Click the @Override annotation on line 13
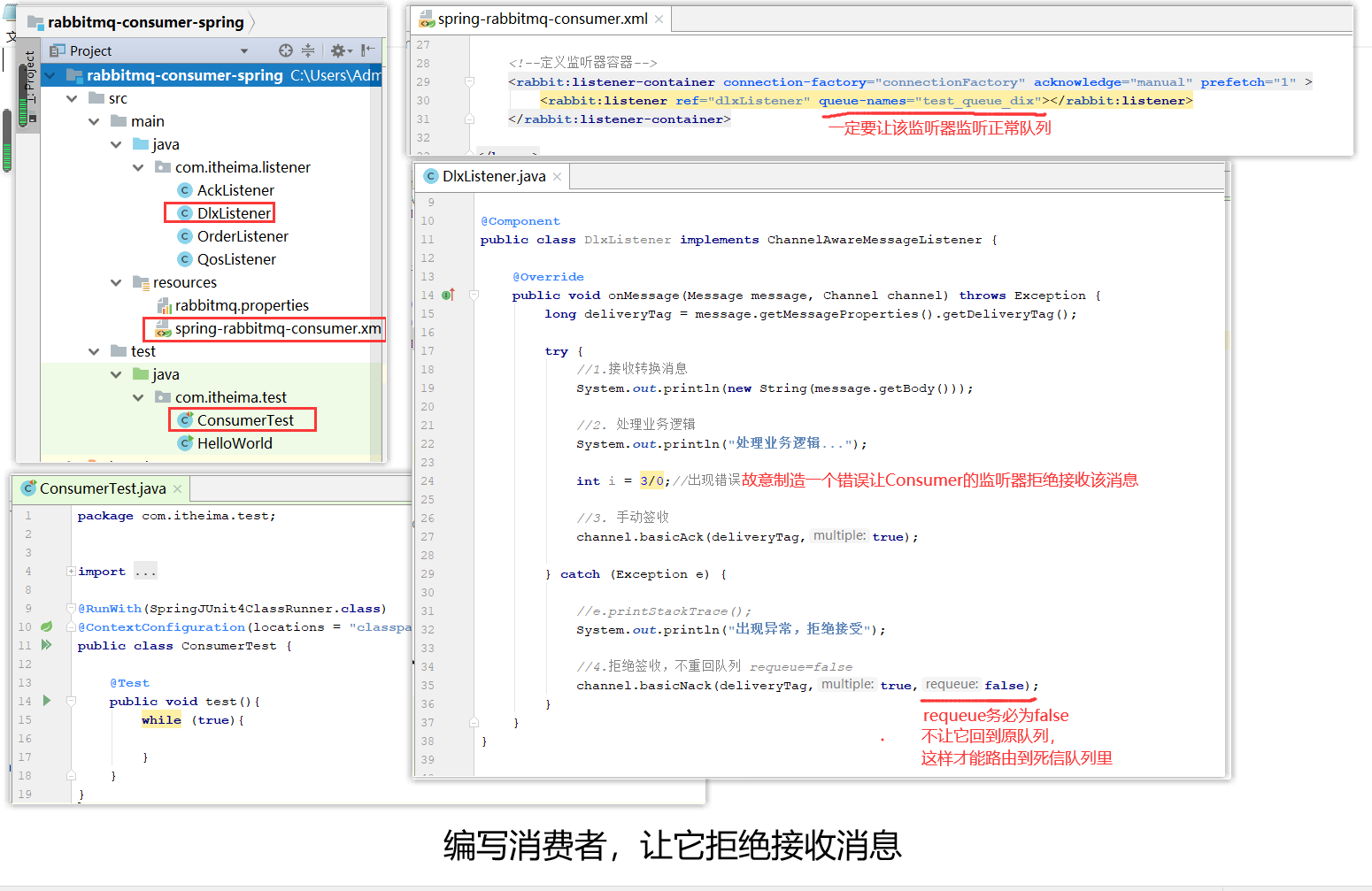1372x891 pixels. coord(548,277)
